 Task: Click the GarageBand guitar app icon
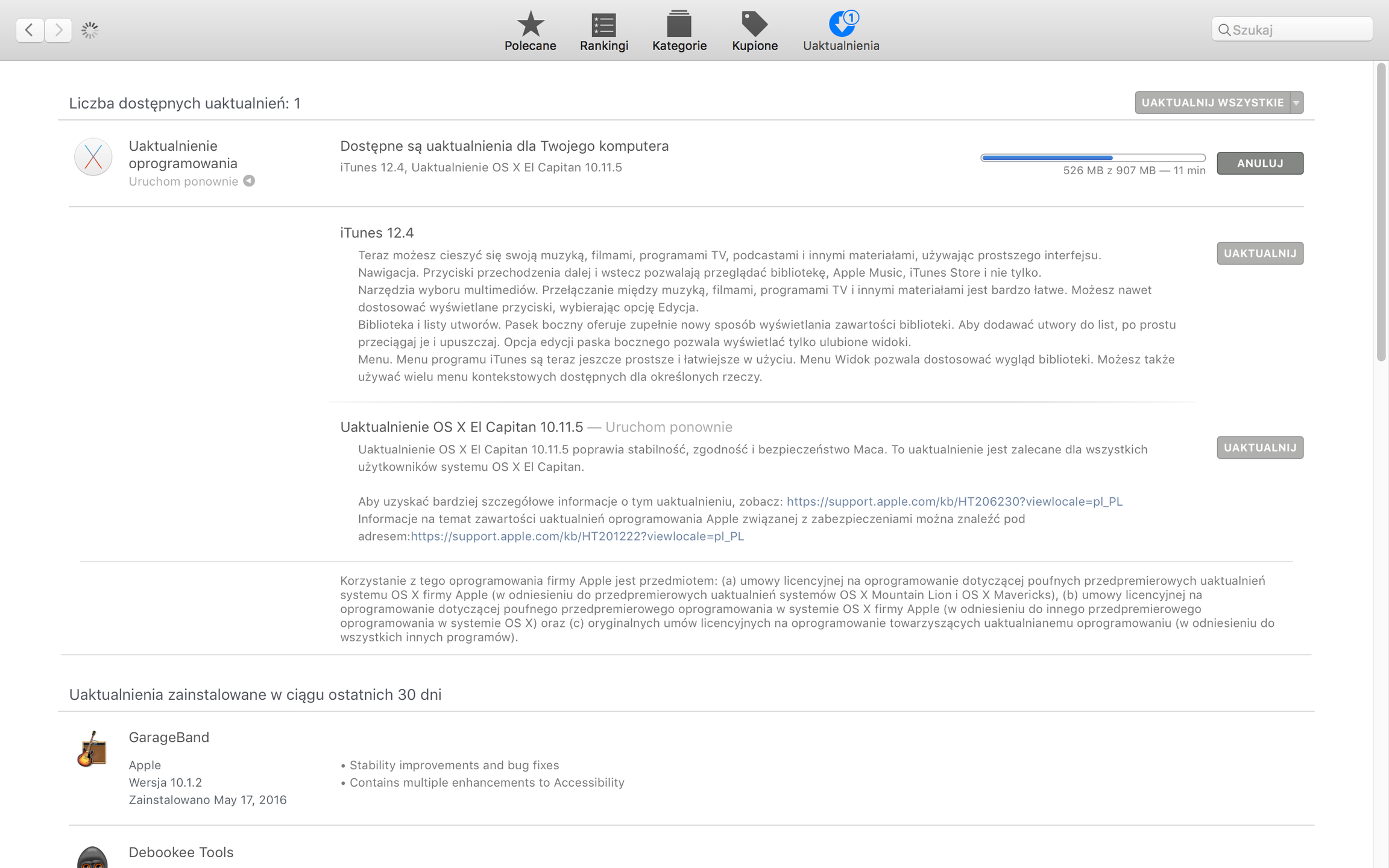click(x=92, y=749)
